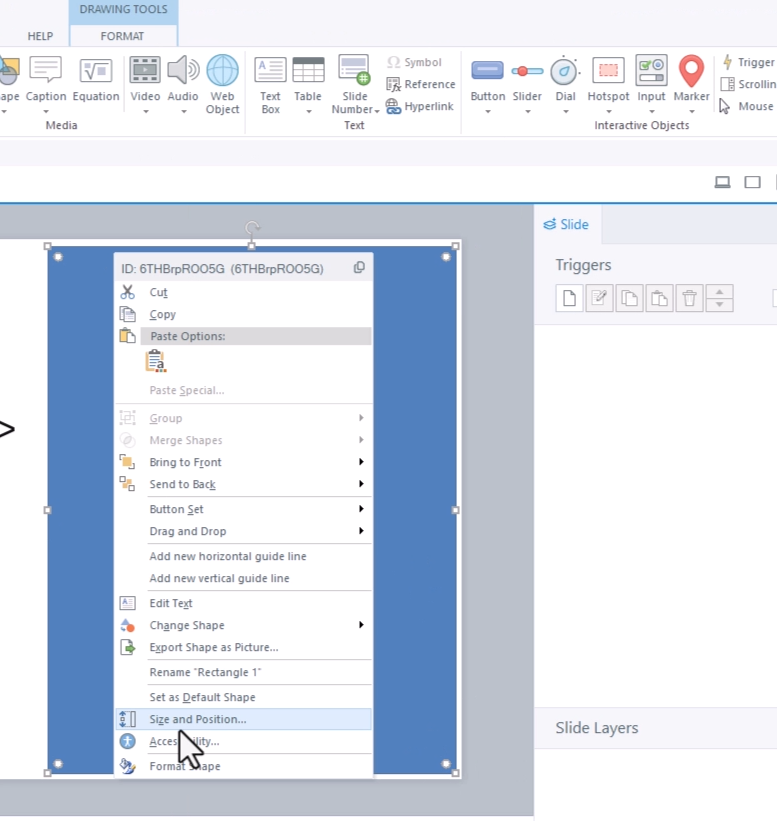Select Export Shape as Picture menu entry
The width and height of the screenshot is (777, 821).
[213, 647]
